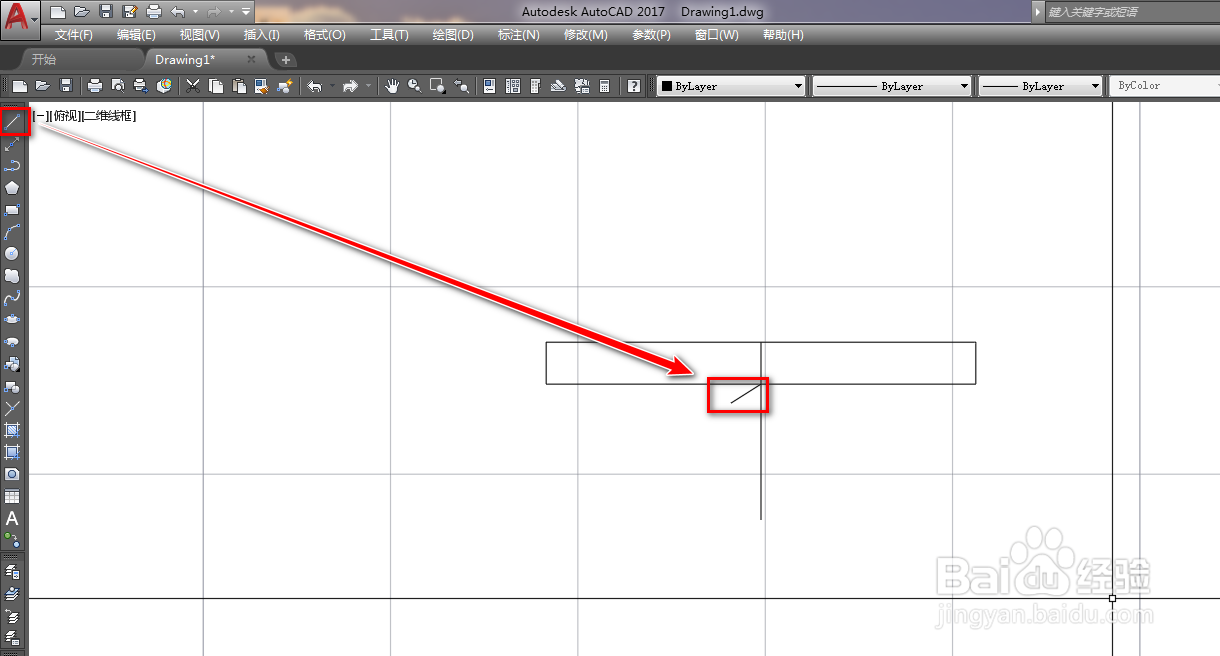Open the 格式(O) menu

click(324, 35)
